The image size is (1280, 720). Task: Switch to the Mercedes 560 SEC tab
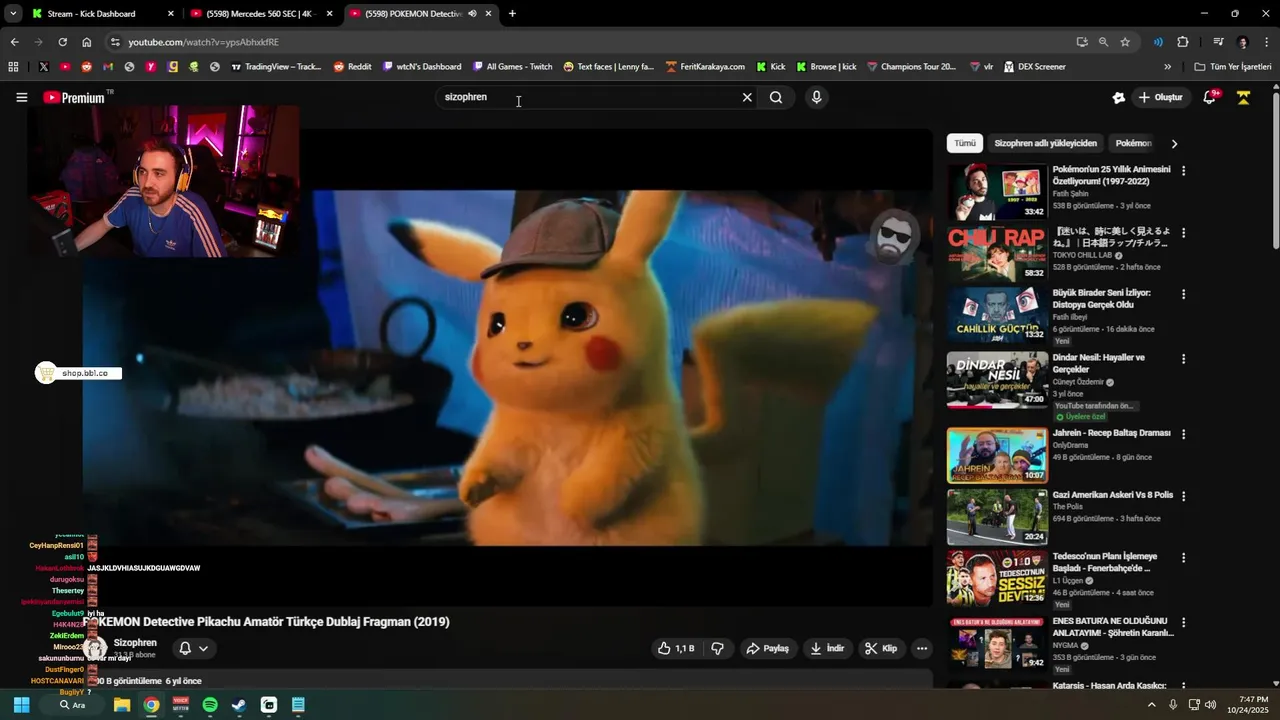(262, 14)
